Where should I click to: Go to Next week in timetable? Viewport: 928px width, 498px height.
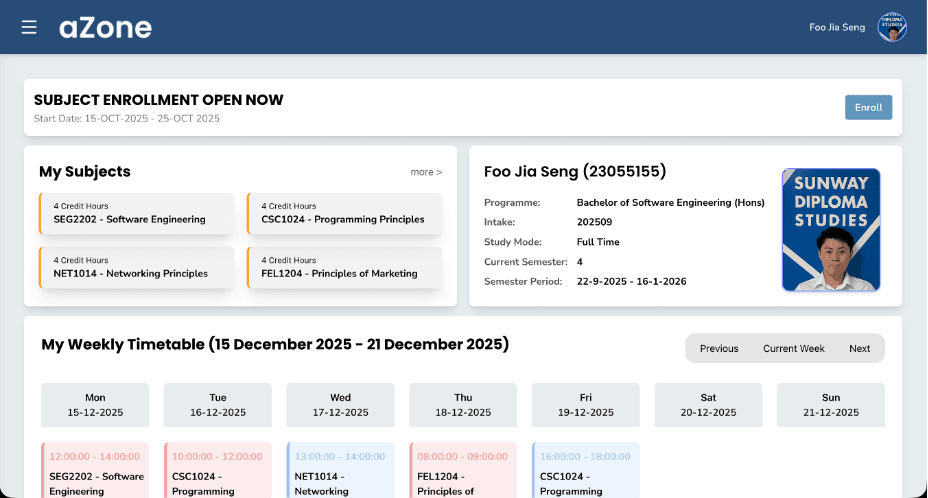(859, 348)
